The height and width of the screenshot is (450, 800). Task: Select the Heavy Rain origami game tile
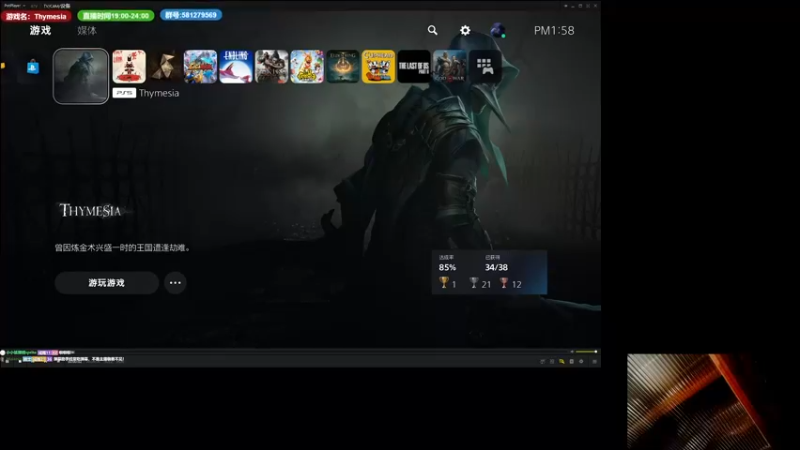[165, 66]
